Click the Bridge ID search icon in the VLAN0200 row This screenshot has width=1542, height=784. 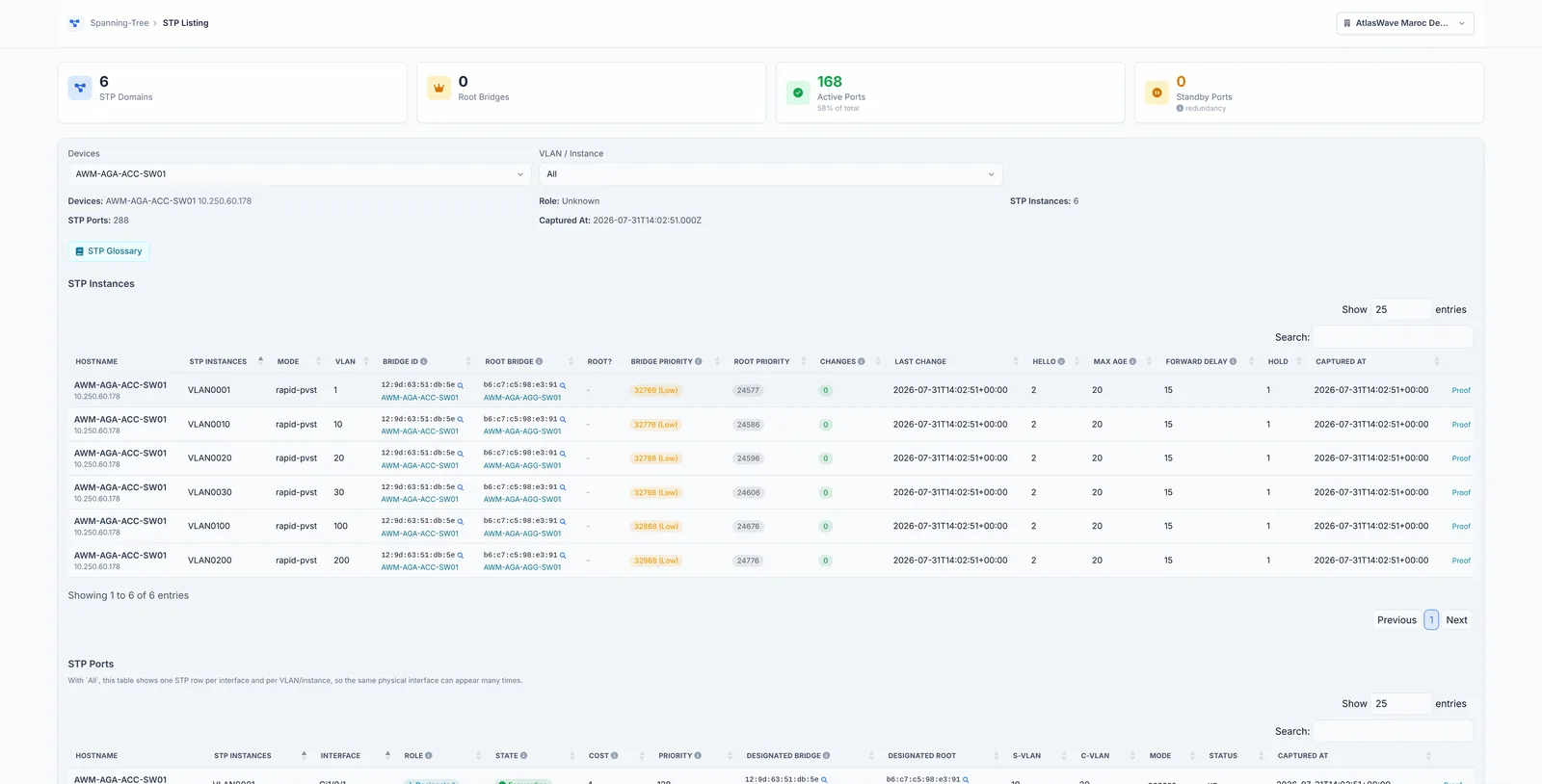coord(461,556)
